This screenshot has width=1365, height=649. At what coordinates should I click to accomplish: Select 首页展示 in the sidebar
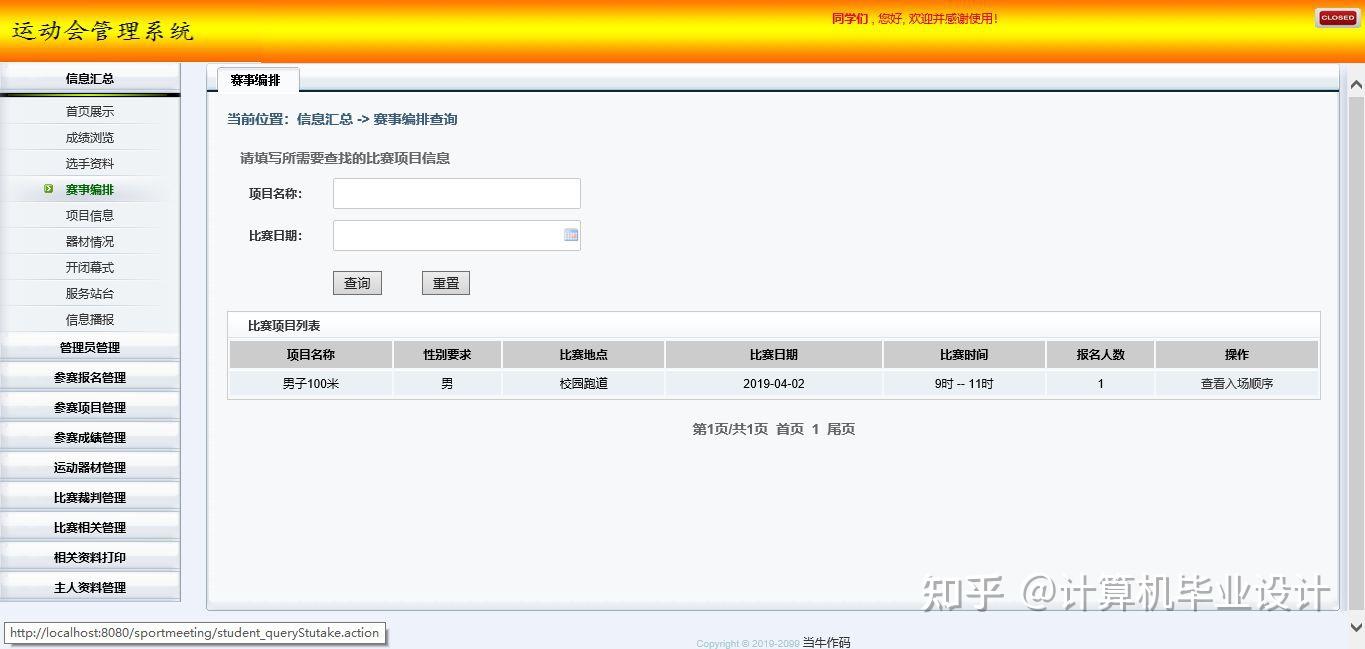coord(90,111)
